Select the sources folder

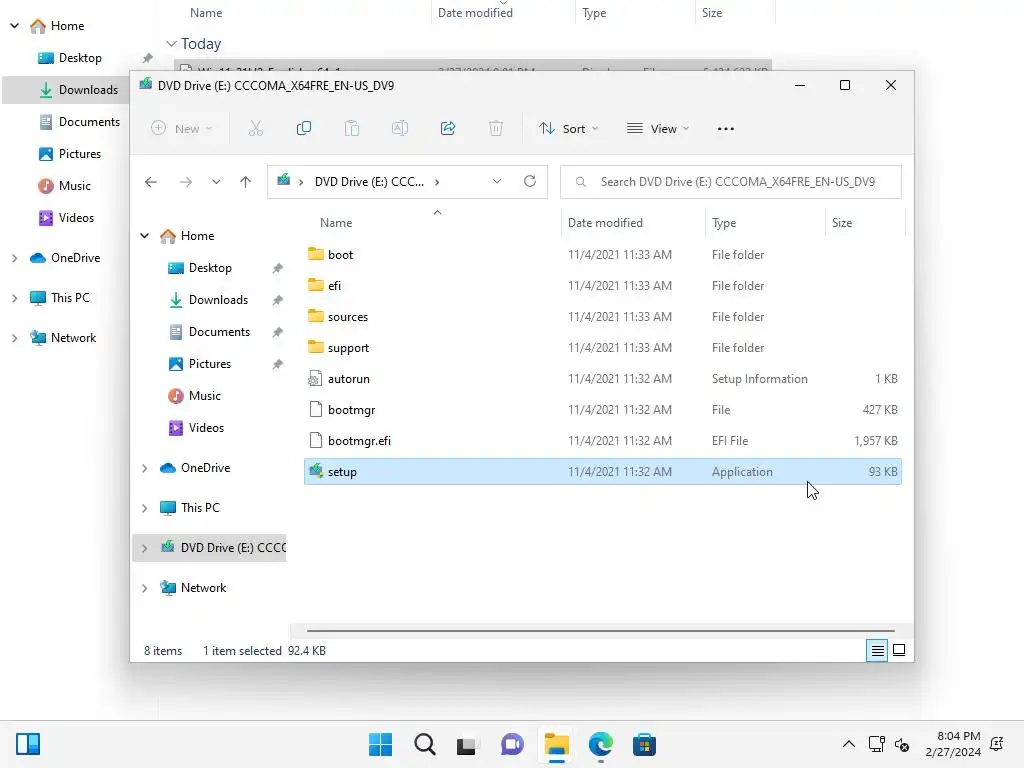click(x=602, y=317)
